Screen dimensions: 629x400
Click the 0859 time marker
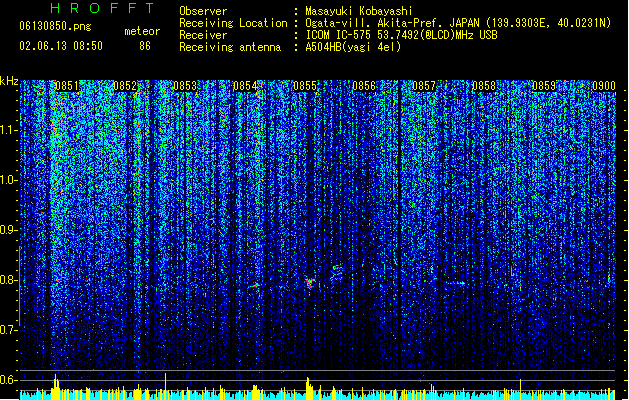(544, 86)
